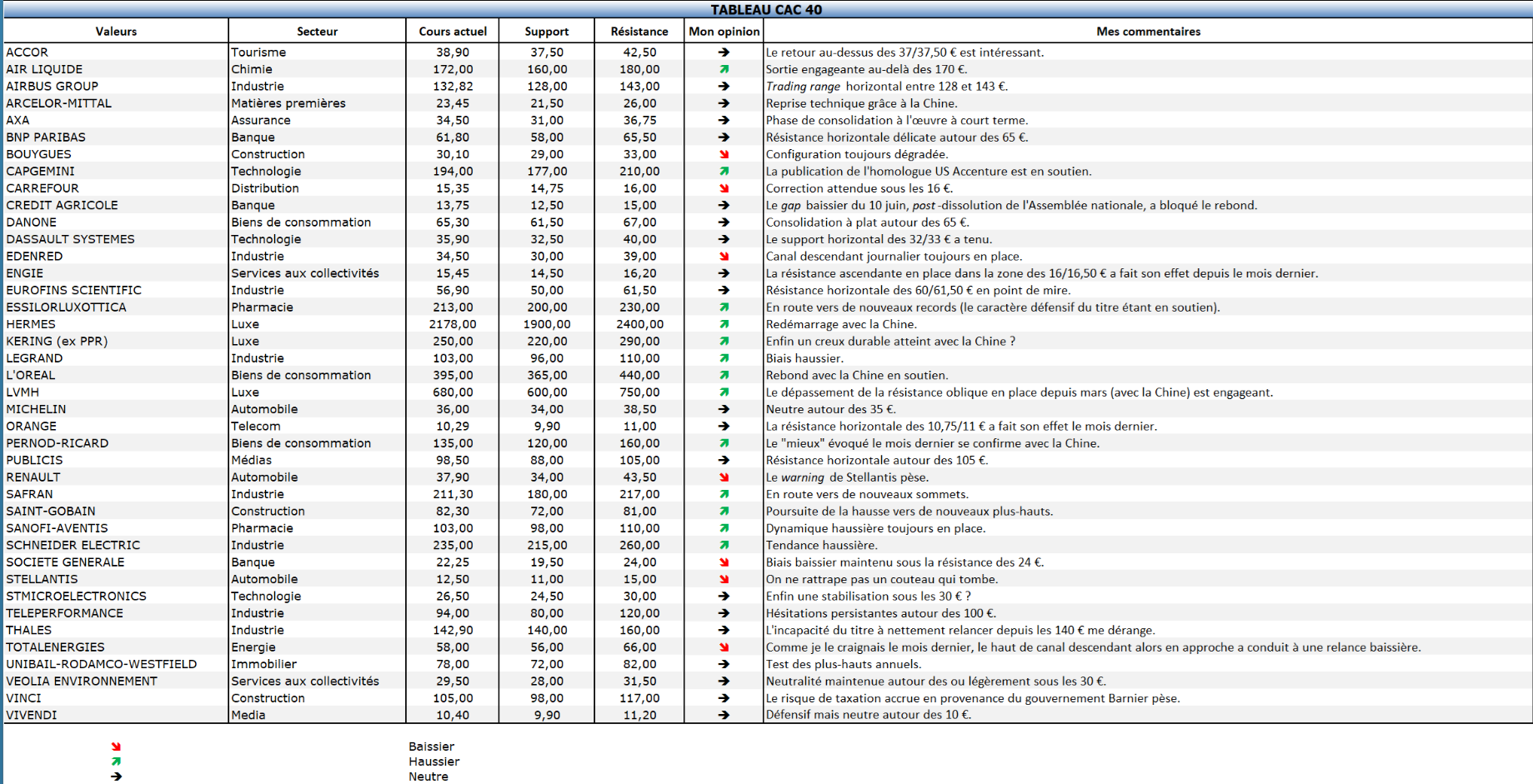Click the neutral arrow in THALES row
Viewport: 1533px width, 784px height.
tap(724, 630)
